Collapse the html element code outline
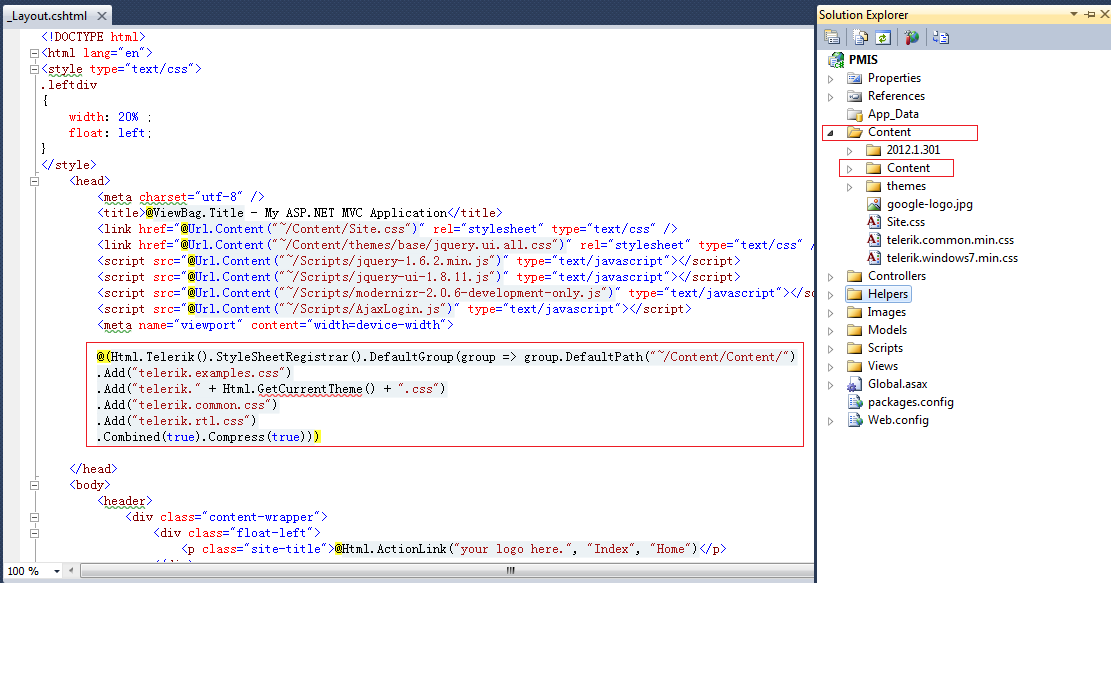The width and height of the screenshot is (1111, 683). tap(34, 53)
